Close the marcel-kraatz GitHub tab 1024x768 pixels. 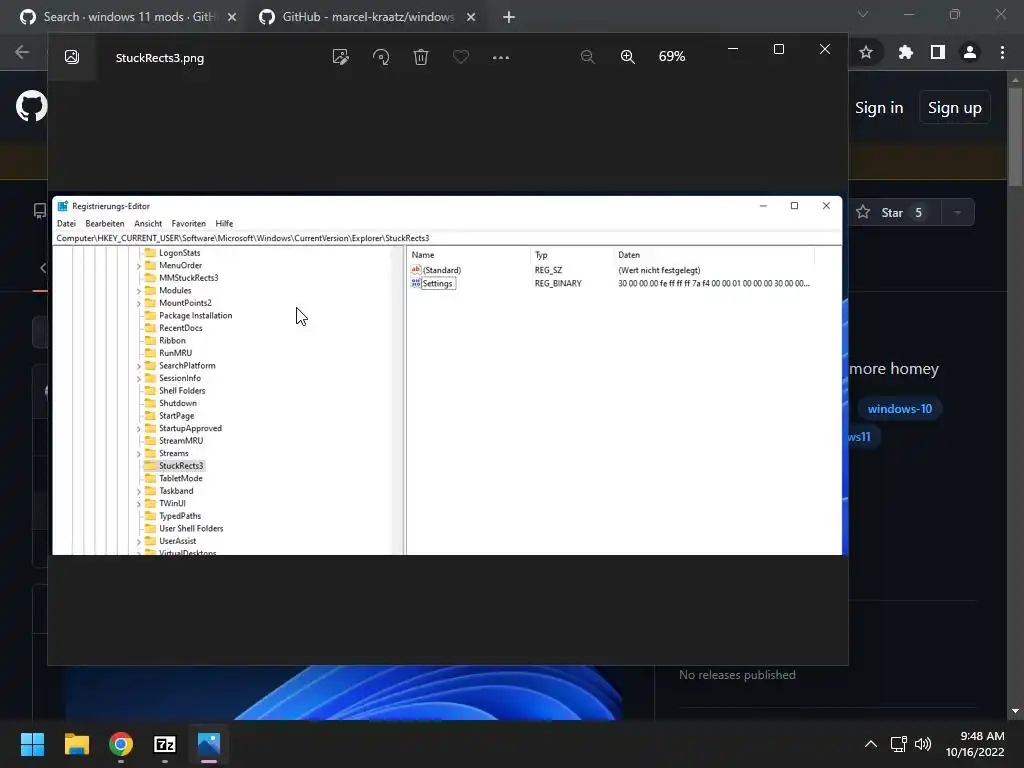coord(471,17)
